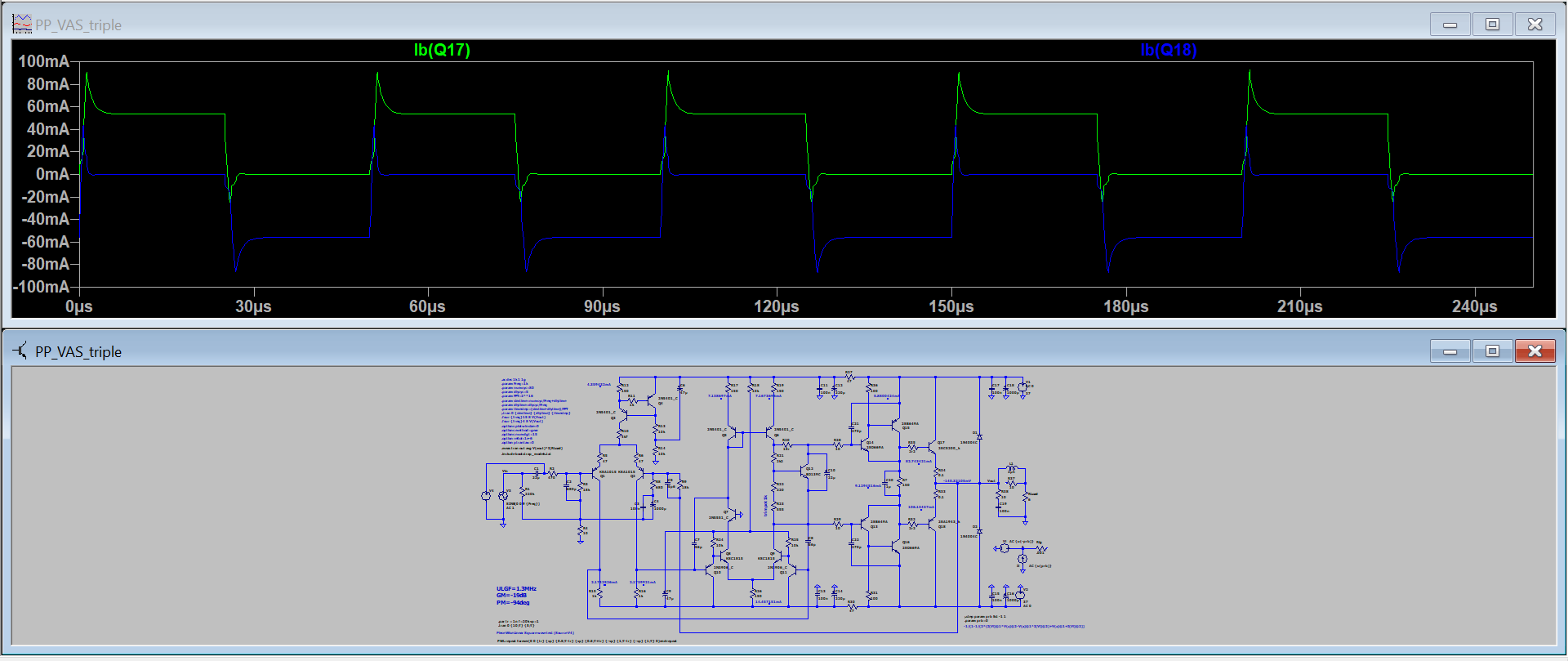The height and width of the screenshot is (661, 1568).
Task: Select transistor Q17 in the schematic
Action: coord(933,447)
